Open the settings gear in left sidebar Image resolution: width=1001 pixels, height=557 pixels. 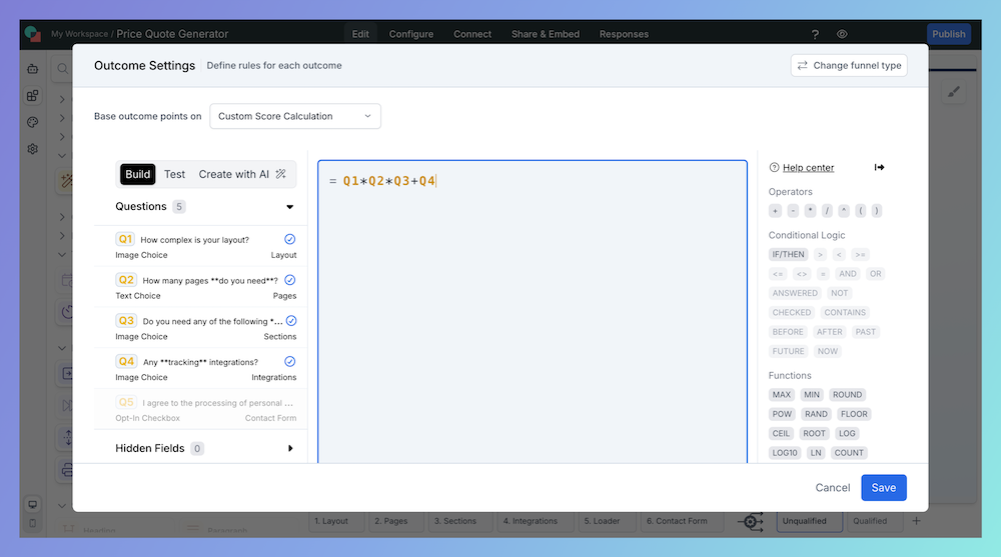click(x=33, y=149)
